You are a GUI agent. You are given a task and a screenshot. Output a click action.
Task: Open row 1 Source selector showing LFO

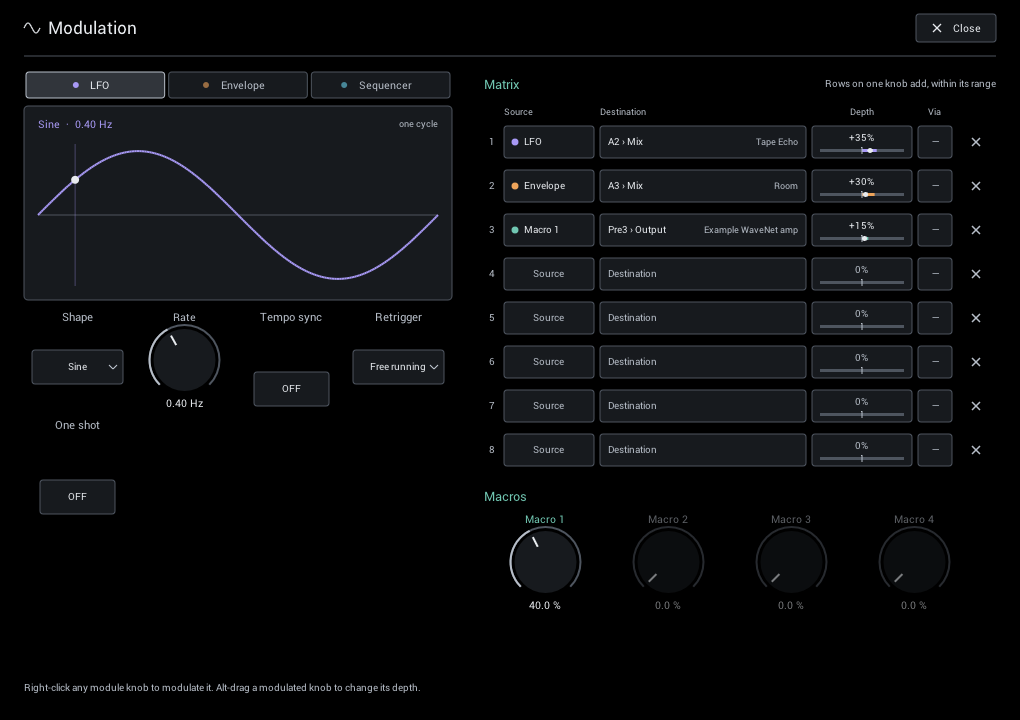pos(548,142)
